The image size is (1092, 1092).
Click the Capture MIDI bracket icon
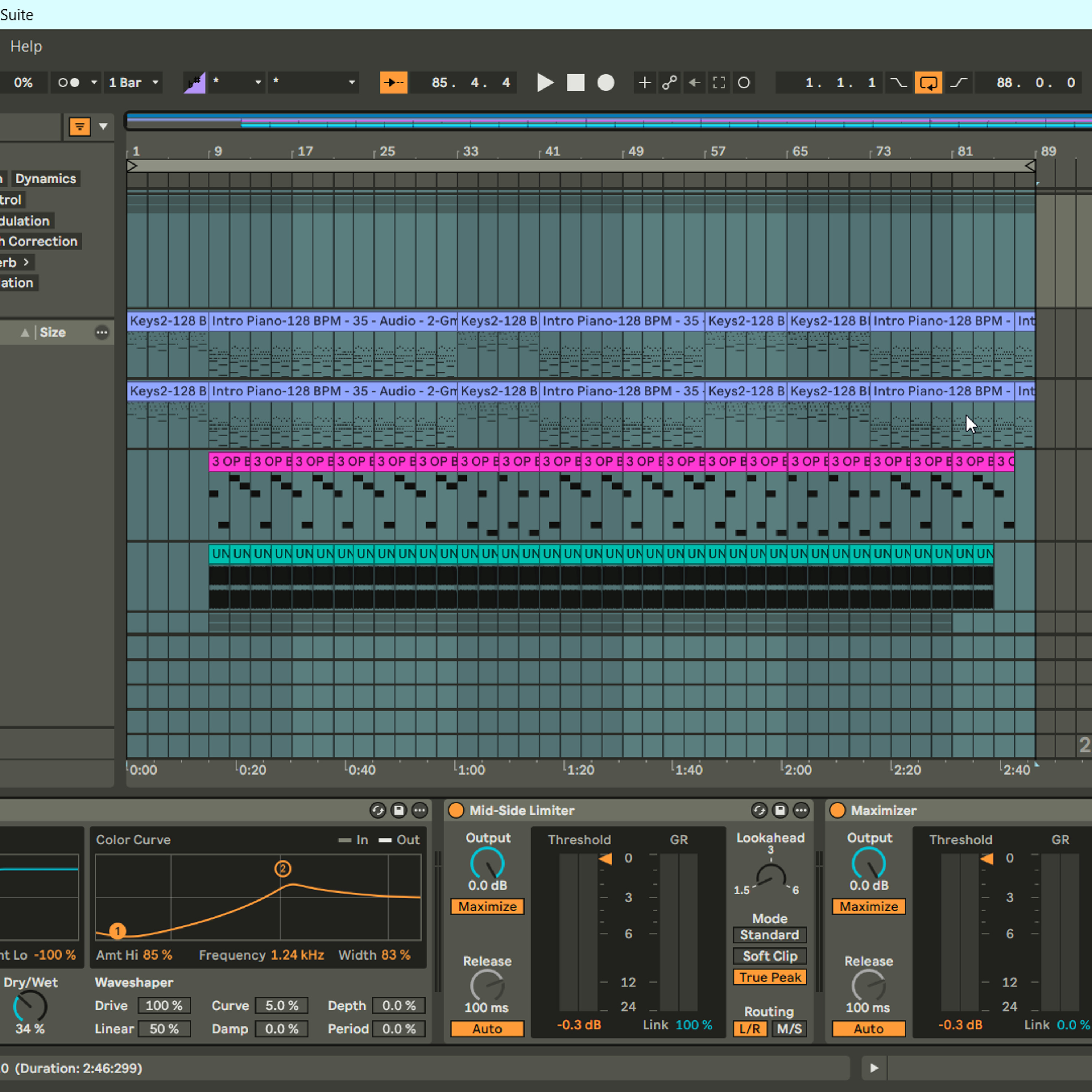[719, 83]
